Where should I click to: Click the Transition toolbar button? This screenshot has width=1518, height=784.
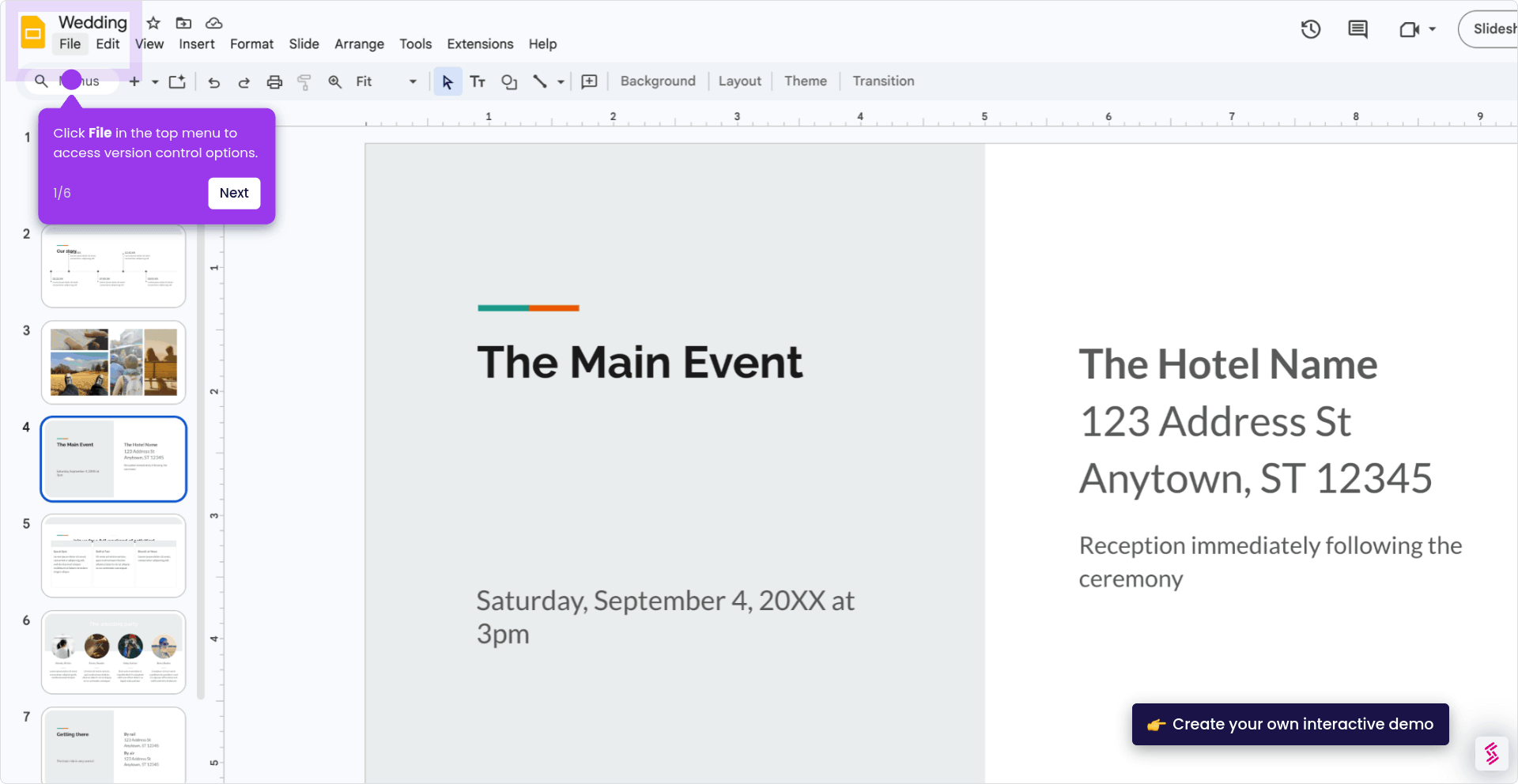coord(883,81)
